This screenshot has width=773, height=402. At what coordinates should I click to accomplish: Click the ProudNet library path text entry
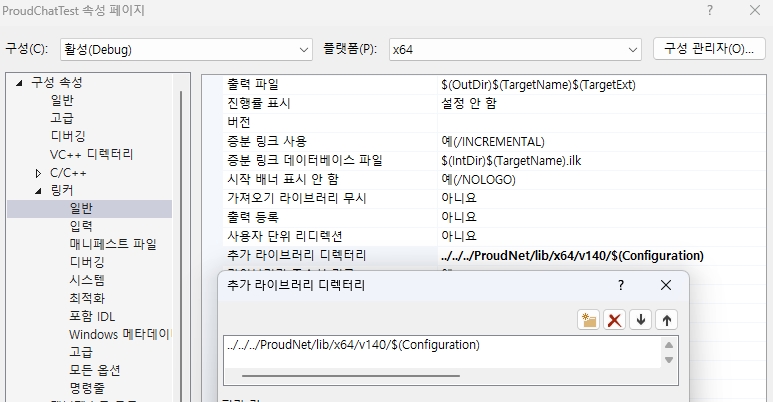tap(354, 346)
